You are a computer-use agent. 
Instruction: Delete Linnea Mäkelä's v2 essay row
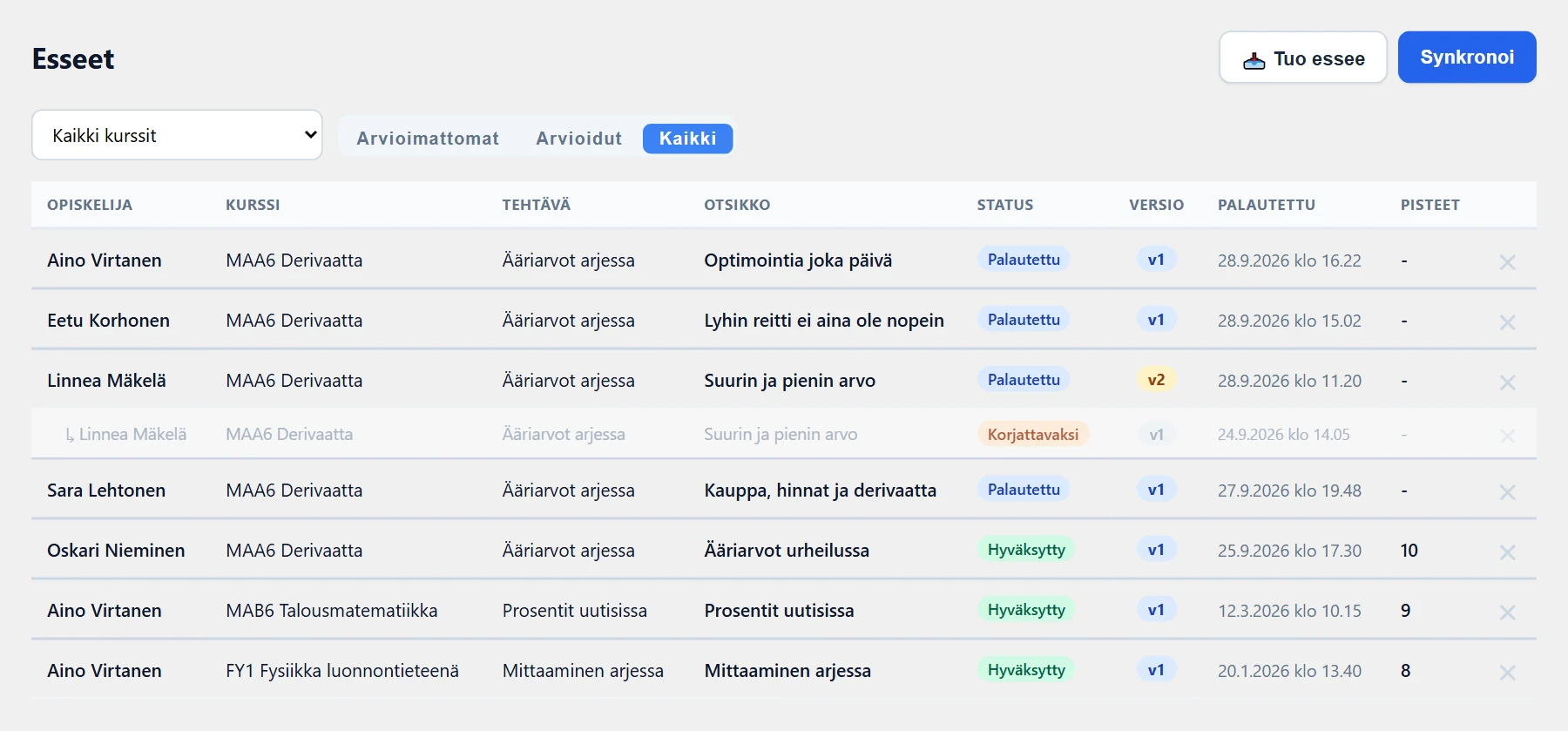tap(1507, 382)
